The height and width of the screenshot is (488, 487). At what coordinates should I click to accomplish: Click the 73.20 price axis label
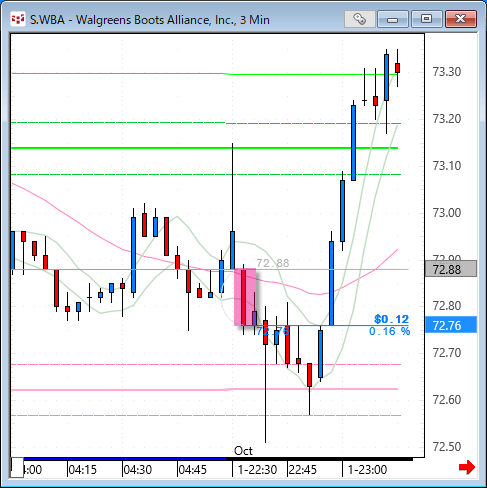447,119
